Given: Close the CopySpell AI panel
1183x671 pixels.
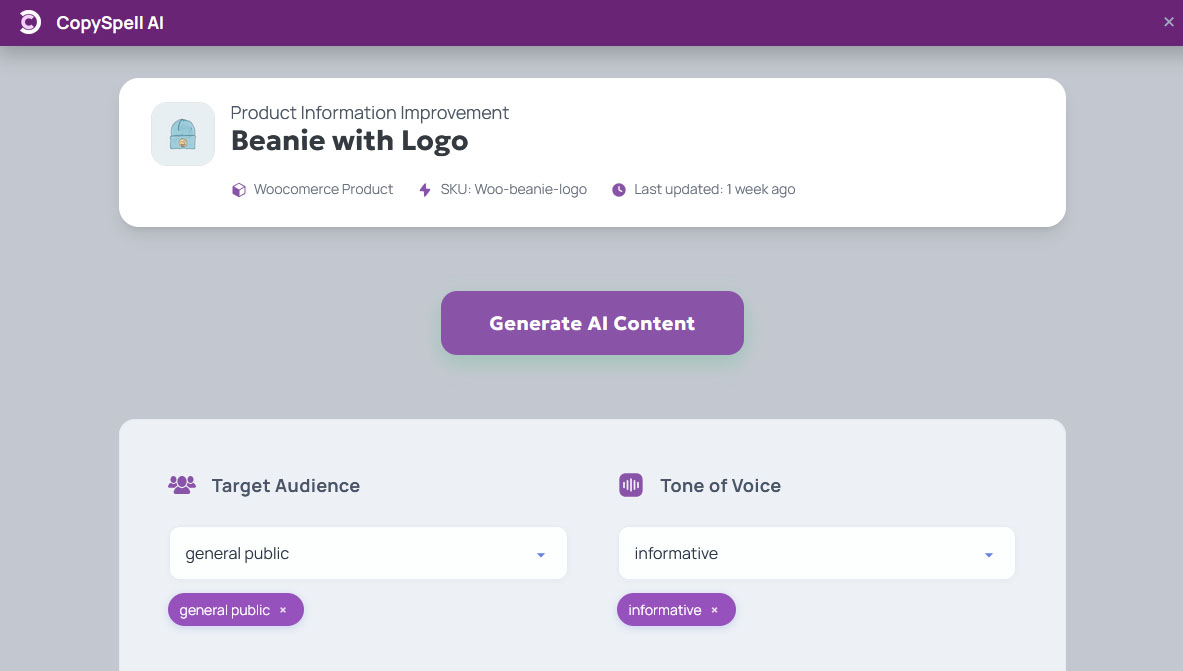Looking at the screenshot, I should point(1168,22).
